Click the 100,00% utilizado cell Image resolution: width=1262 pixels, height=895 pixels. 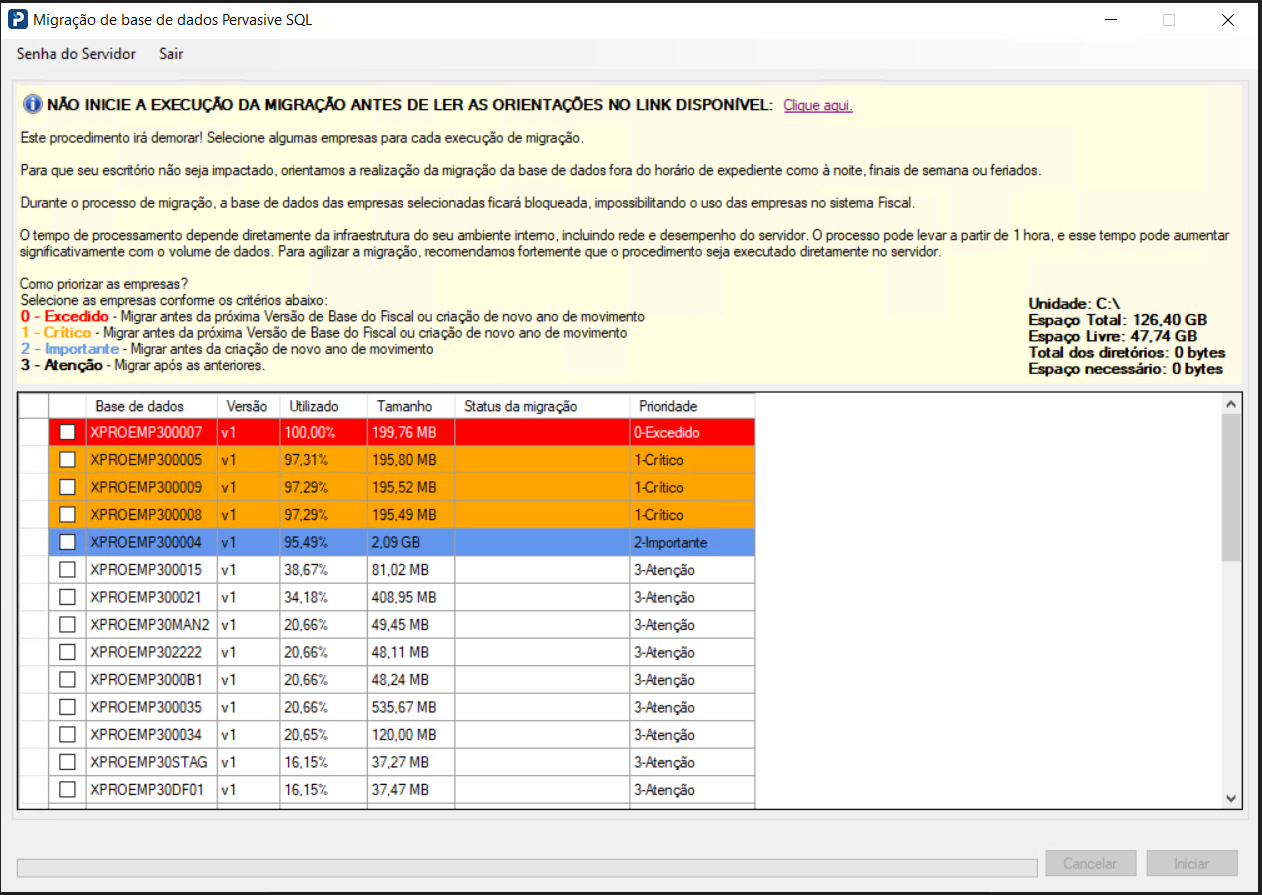pos(322,433)
